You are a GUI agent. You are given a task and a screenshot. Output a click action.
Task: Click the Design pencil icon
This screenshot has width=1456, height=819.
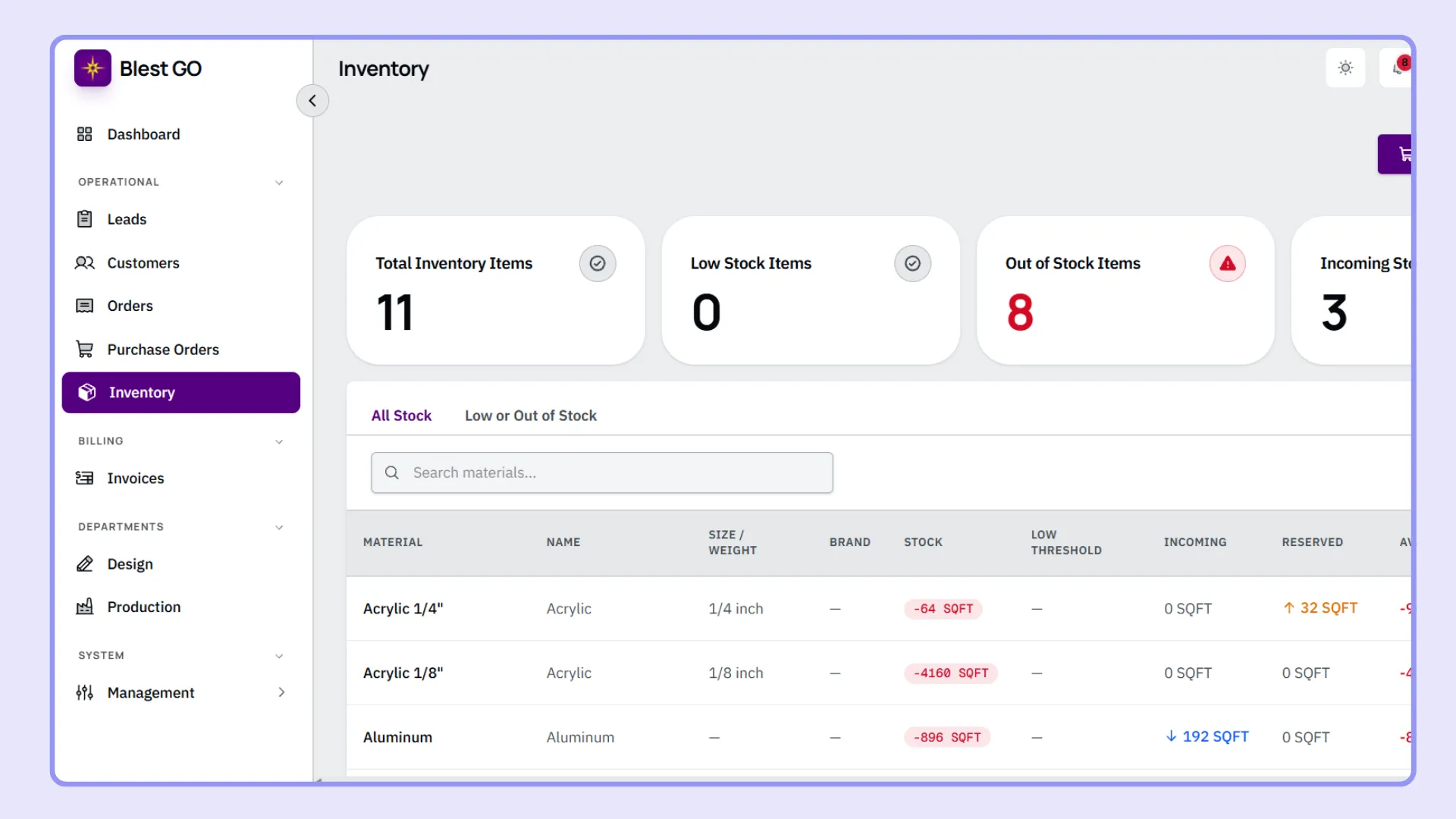pyautogui.click(x=84, y=564)
